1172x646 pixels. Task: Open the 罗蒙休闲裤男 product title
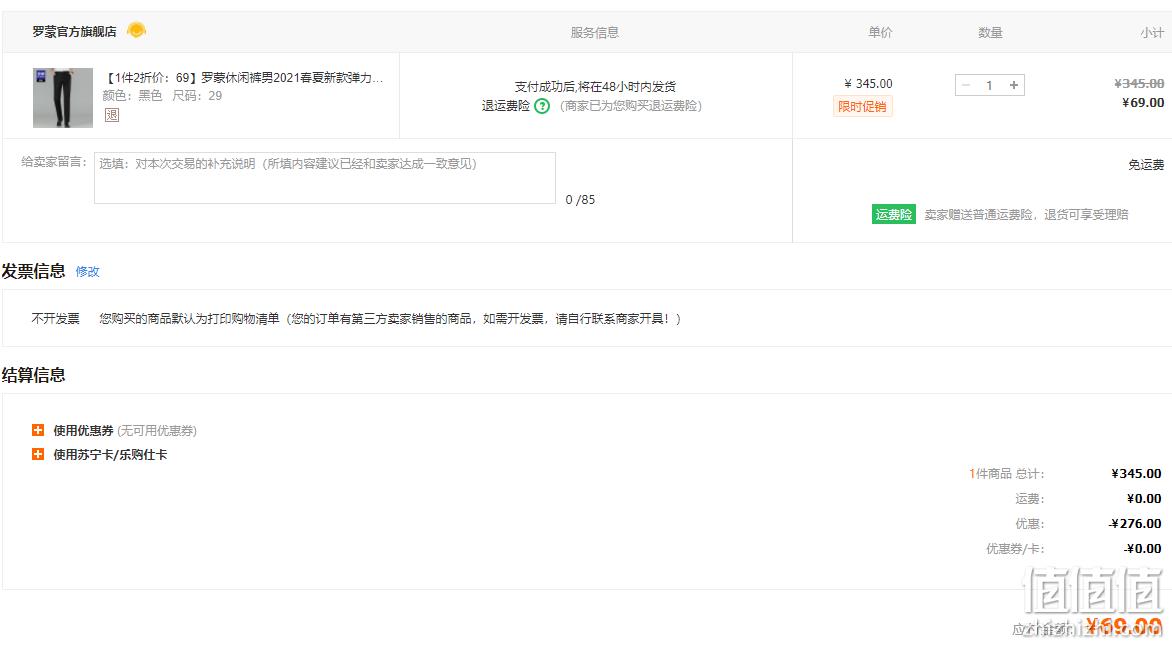(x=244, y=78)
